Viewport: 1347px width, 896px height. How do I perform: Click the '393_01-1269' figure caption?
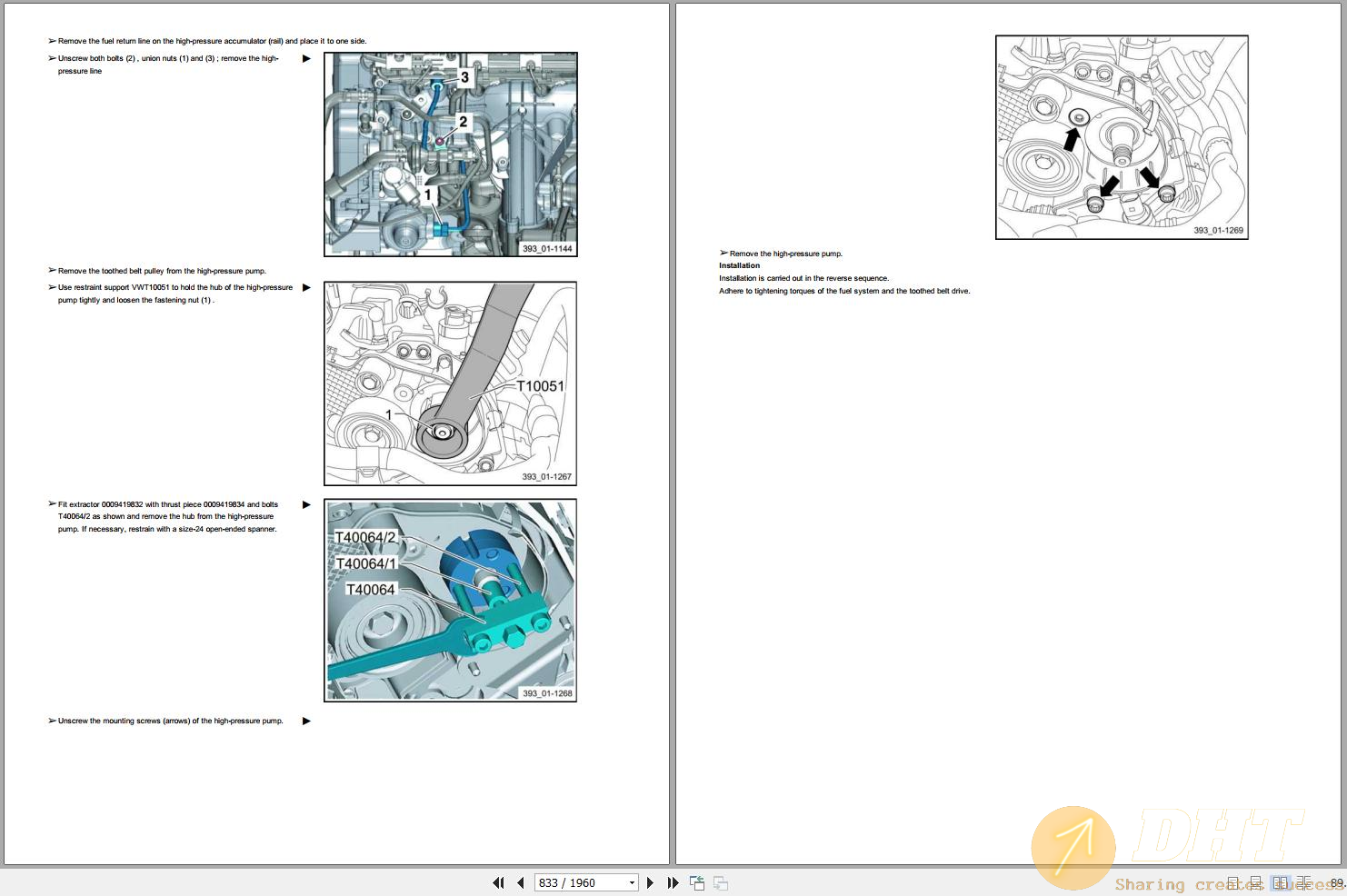(1218, 230)
